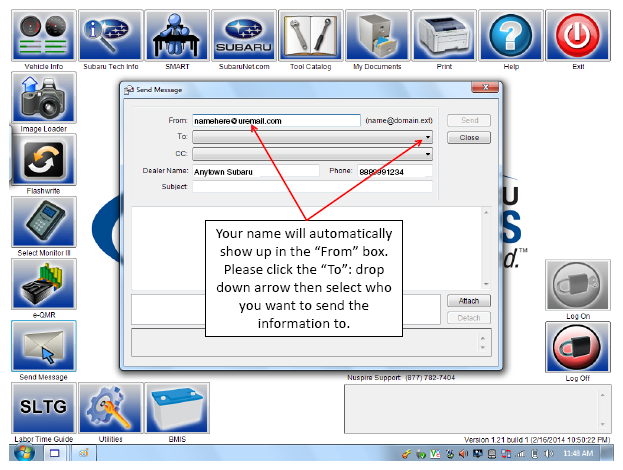This screenshot has width=623, height=470.
Task: Launch Select Monitor III
Action: click(x=44, y=222)
